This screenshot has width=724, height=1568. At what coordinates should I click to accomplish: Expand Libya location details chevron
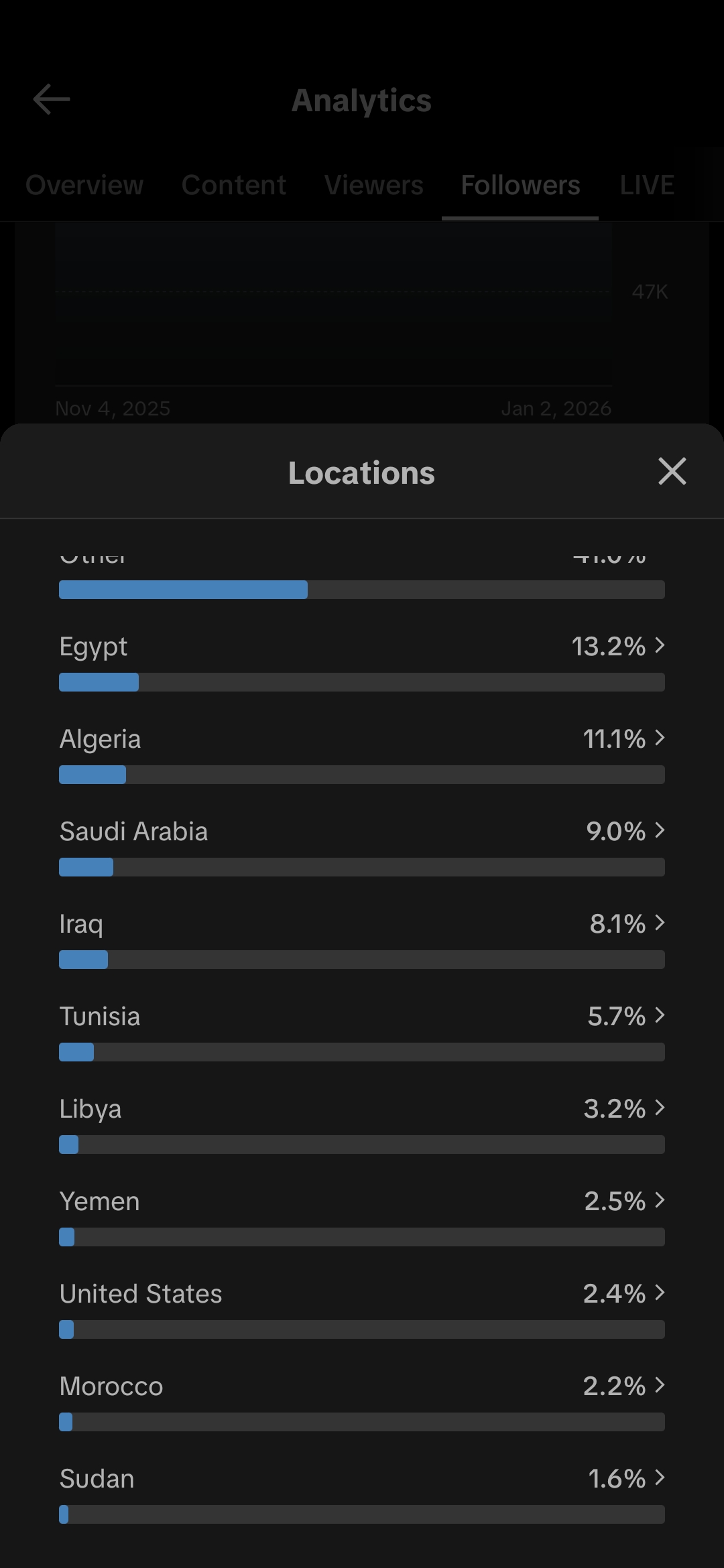pyautogui.click(x=660, y=1108)
